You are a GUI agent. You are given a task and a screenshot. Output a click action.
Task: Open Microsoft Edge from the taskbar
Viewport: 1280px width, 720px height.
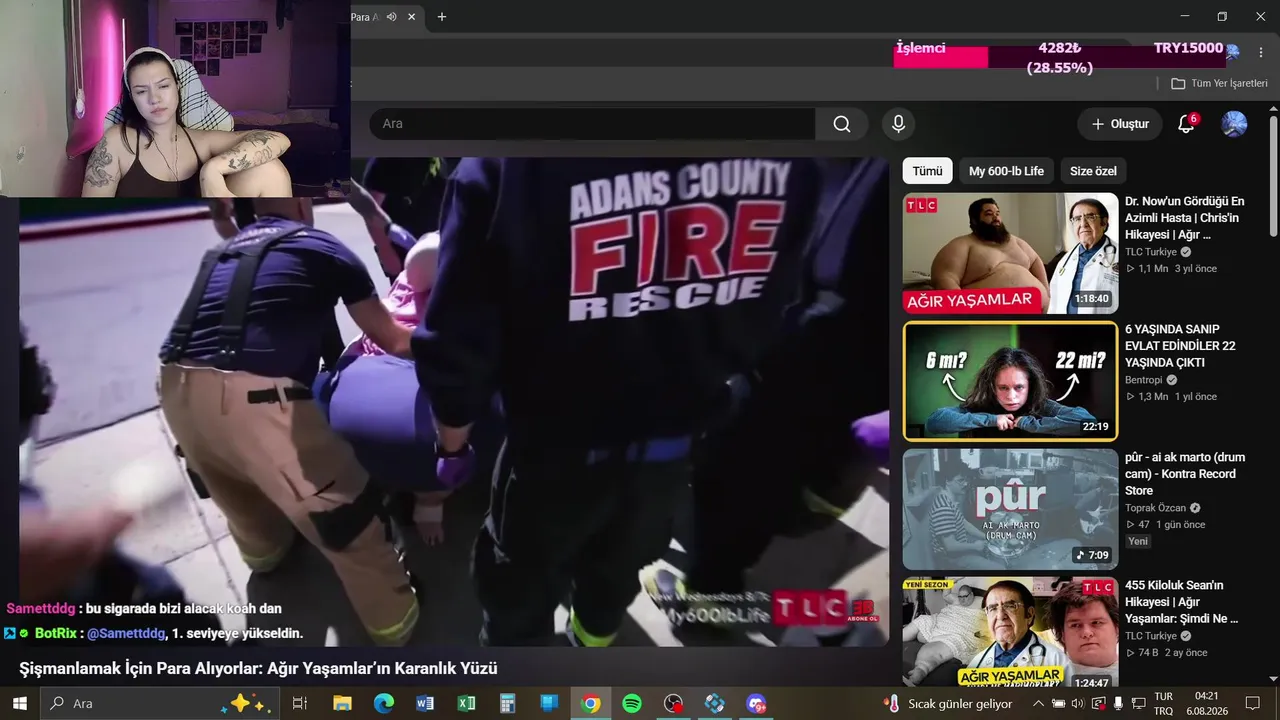384,703
